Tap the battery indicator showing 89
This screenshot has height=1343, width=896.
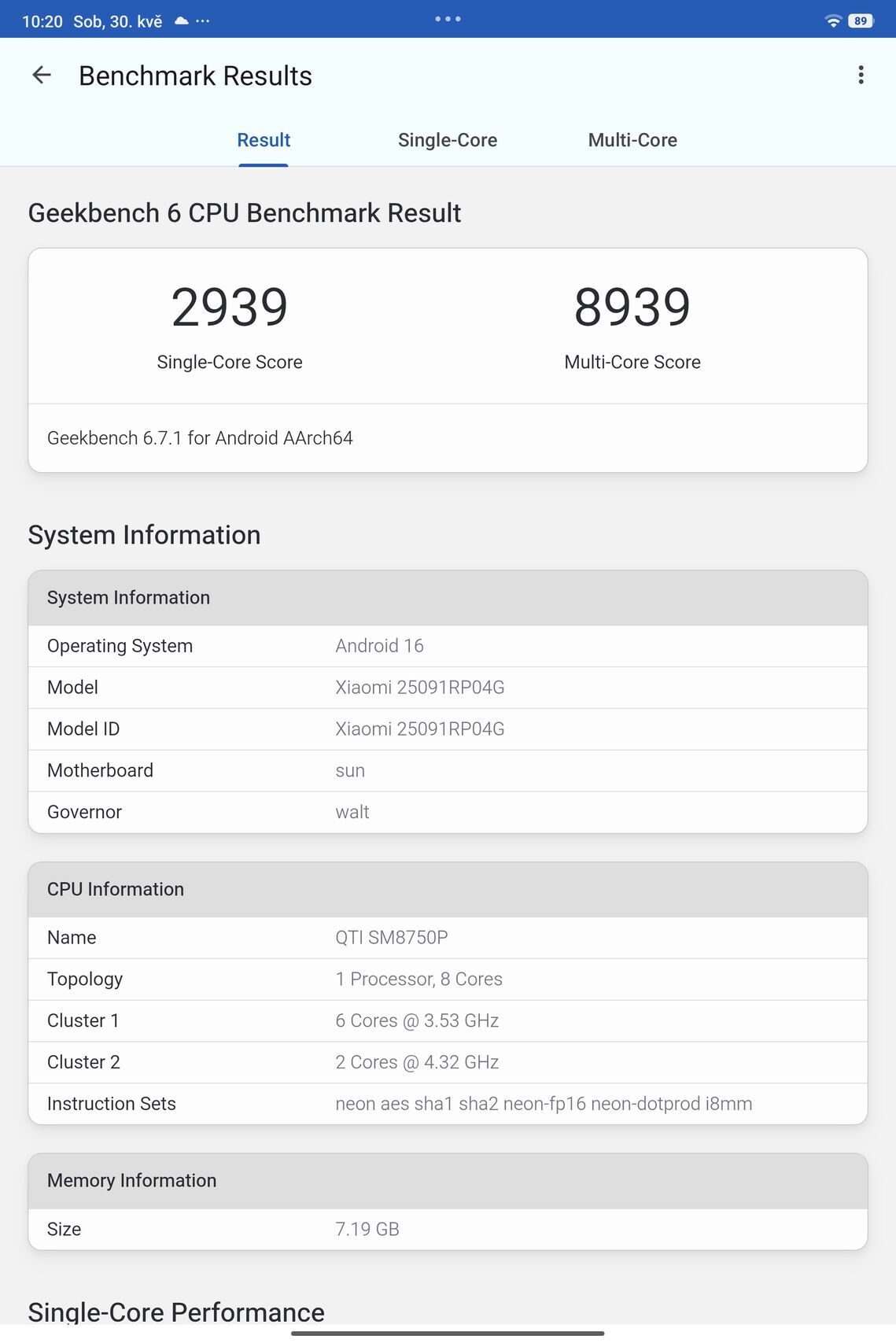[x=861, y=21]
